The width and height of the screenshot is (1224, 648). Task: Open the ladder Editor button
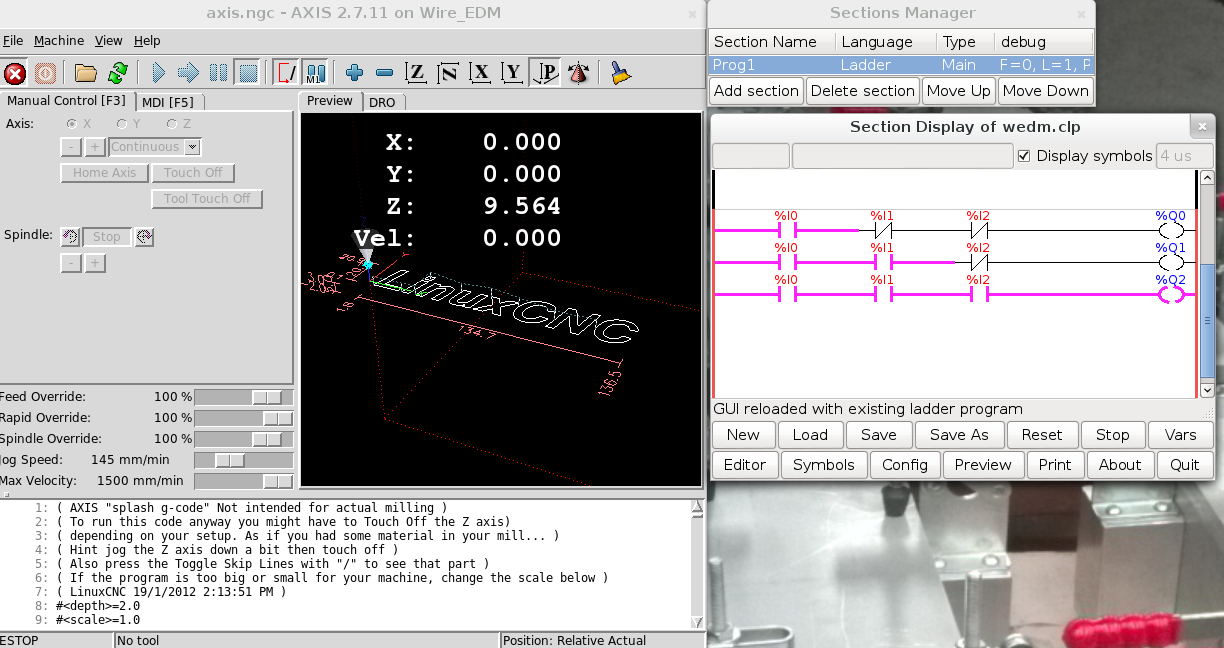(744, 465)
